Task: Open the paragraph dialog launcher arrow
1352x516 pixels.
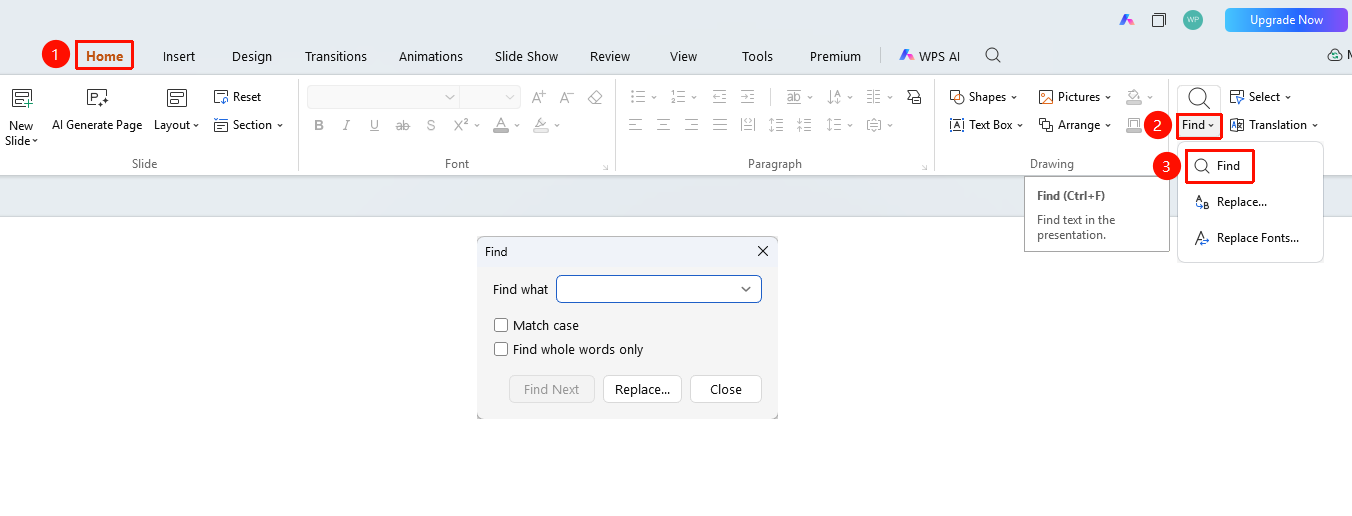Action: pos(925,168)
